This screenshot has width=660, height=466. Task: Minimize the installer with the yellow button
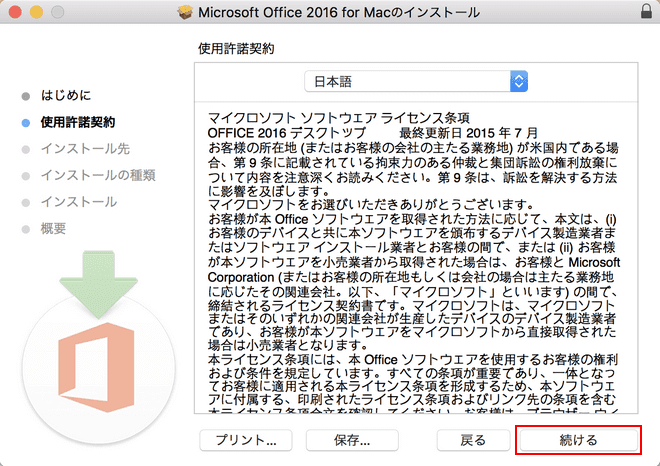(37, 12)
